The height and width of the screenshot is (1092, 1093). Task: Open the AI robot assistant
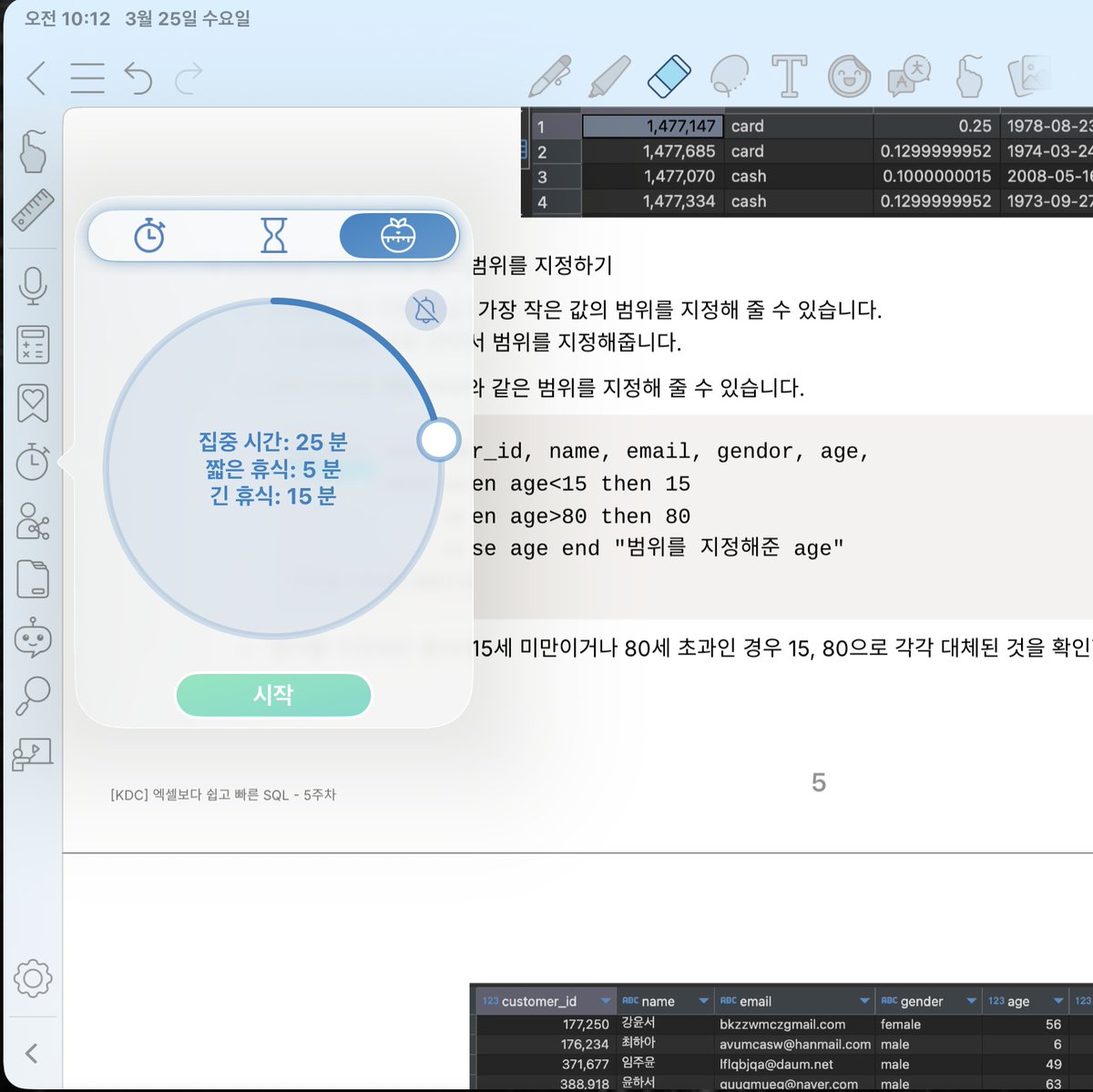click(x=33, y=638)
